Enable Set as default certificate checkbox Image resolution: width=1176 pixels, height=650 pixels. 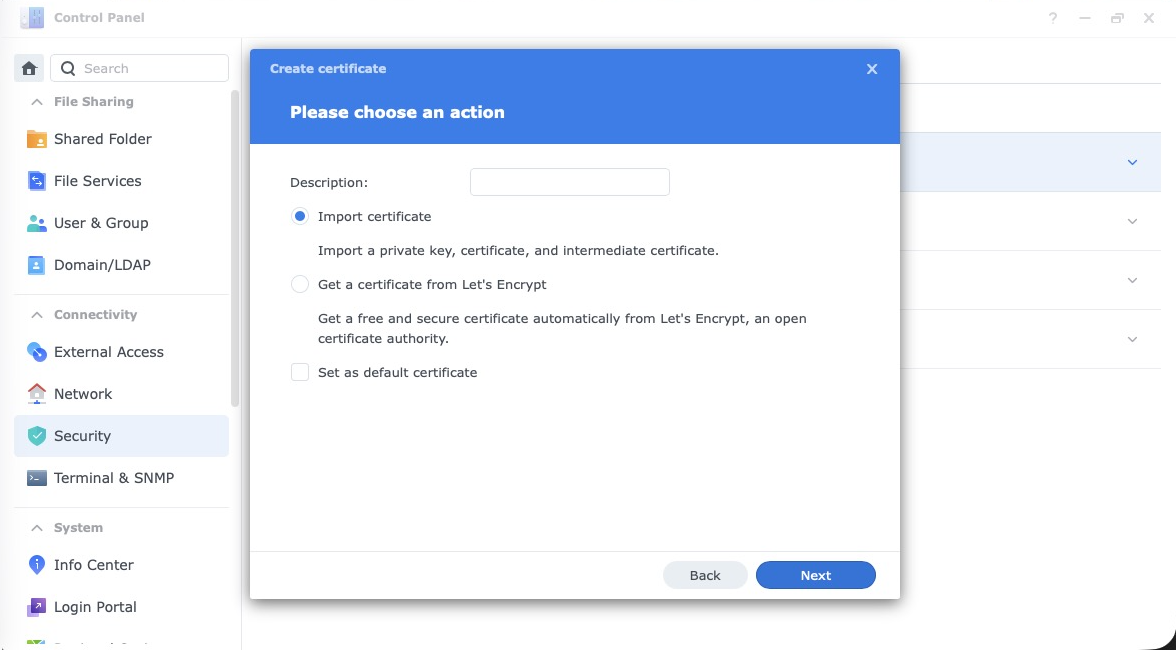(x=300, y=372)
